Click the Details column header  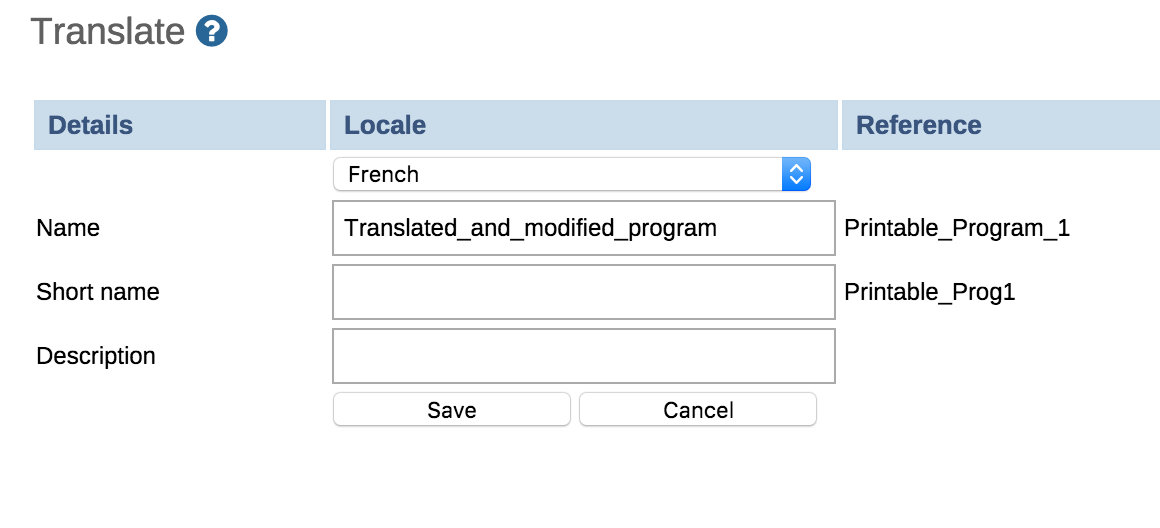pos(91,125)
